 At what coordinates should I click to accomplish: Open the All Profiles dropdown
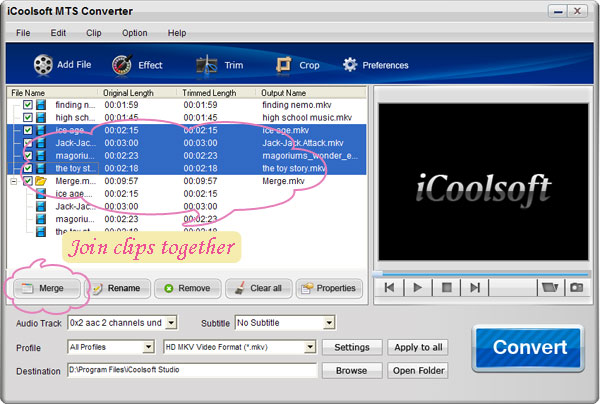point(148,347)
